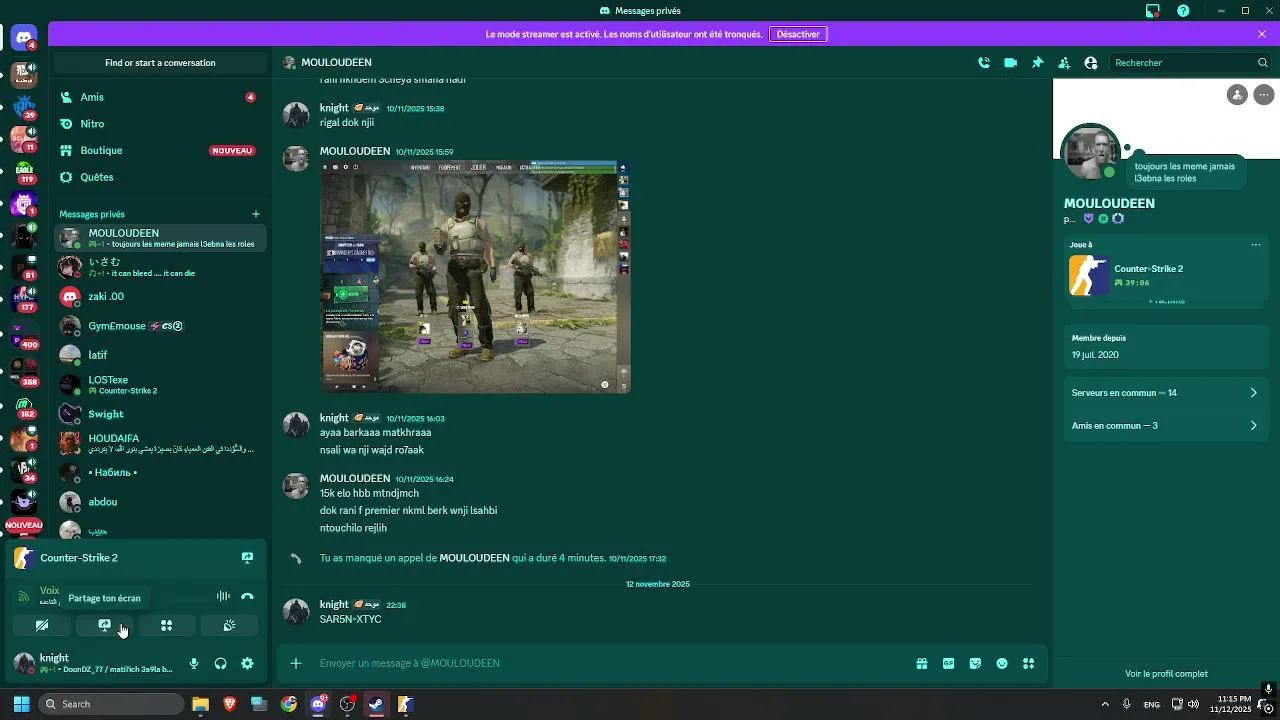The height and width of the screenshot is (720, 1280).
Task: Expand Serveurs en commun — 14
Action: click(x=1165, y=393)
